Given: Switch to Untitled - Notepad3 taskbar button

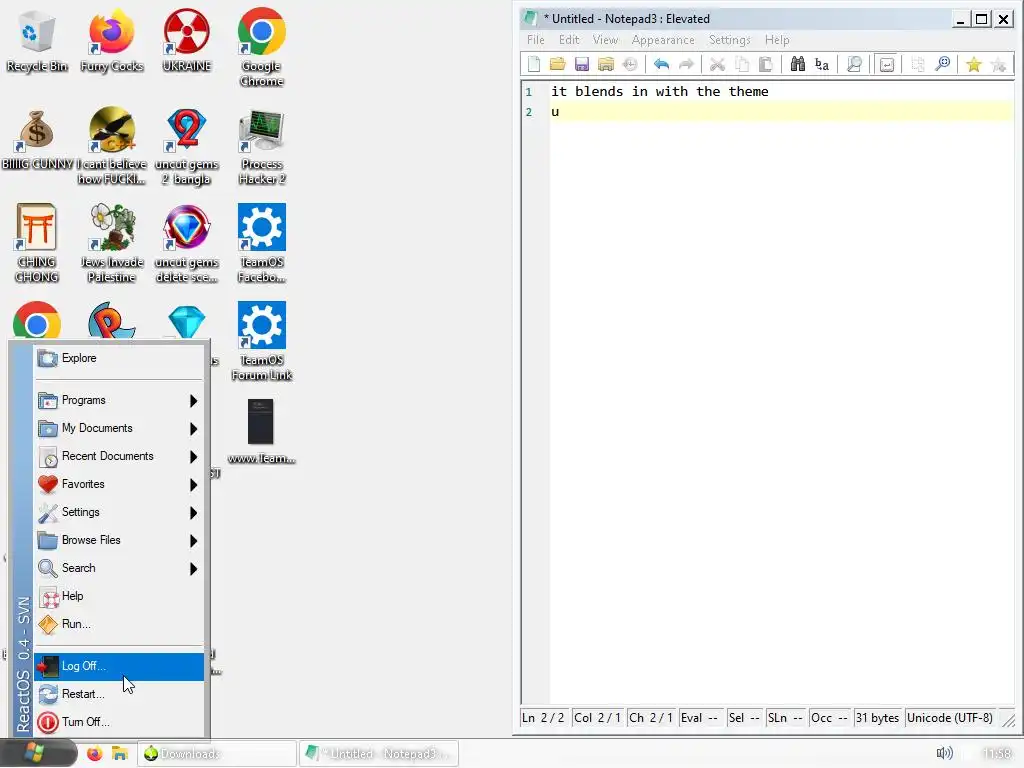Looking at the screenshot, I should click(379, 754).
